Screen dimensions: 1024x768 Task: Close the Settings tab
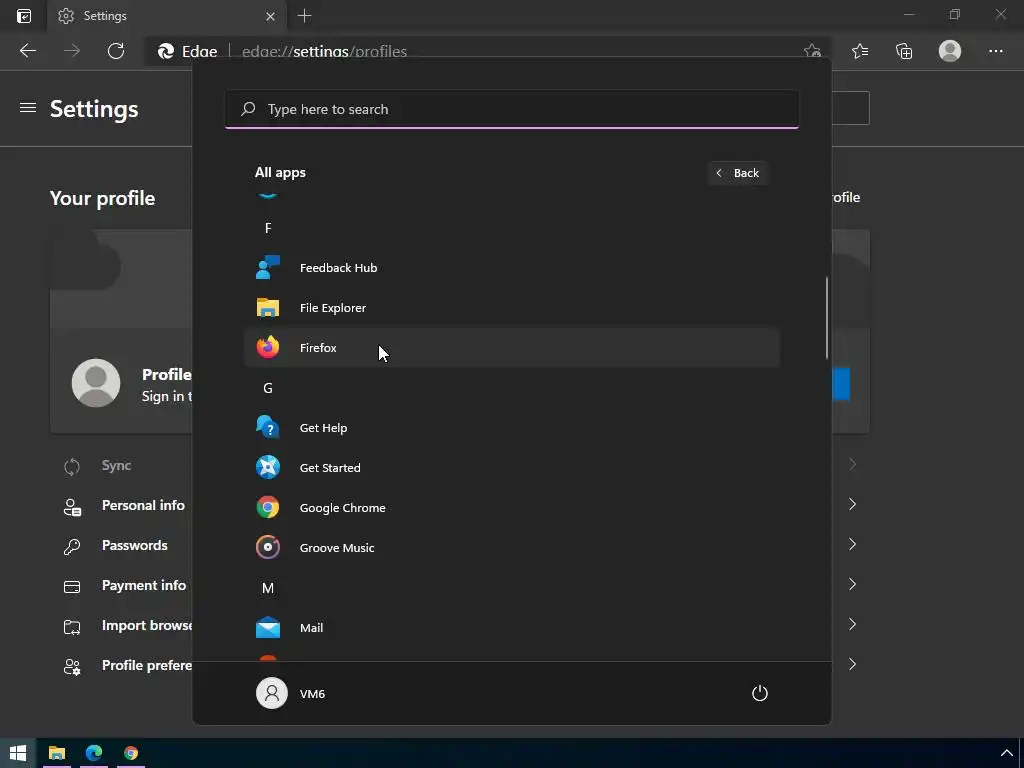[x=270, y=16]
